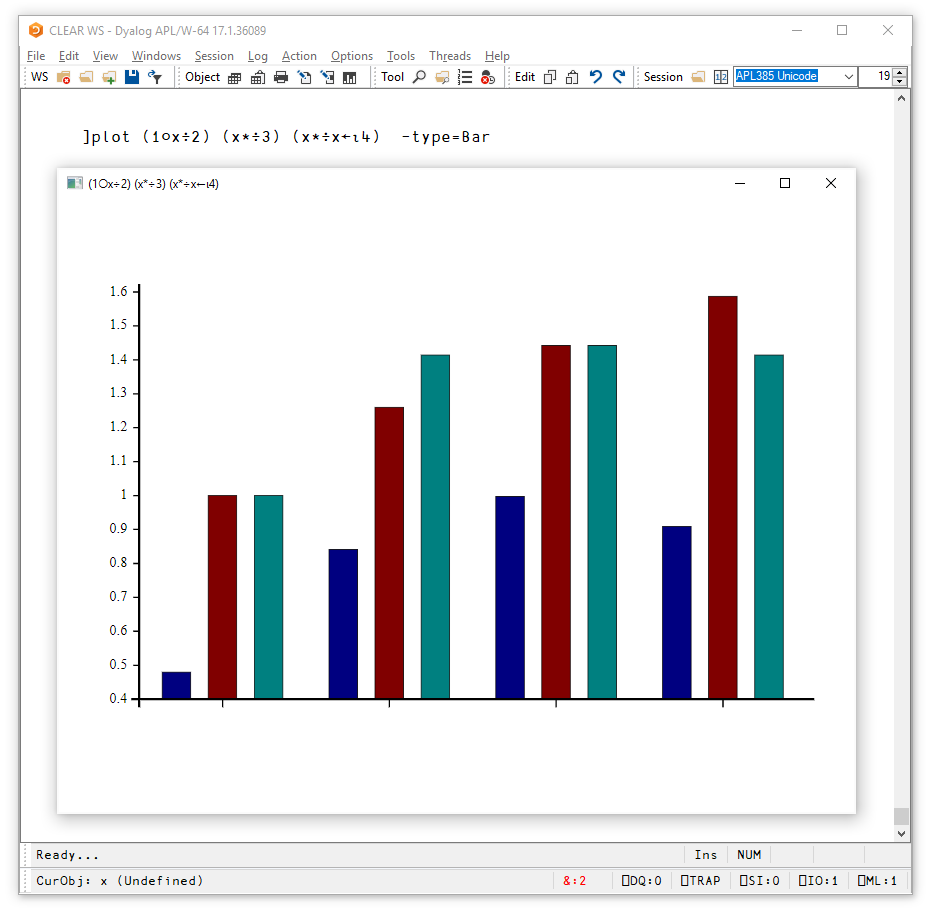
Task: Open the Find magnifier tool
Action: (x=419, y=77)
